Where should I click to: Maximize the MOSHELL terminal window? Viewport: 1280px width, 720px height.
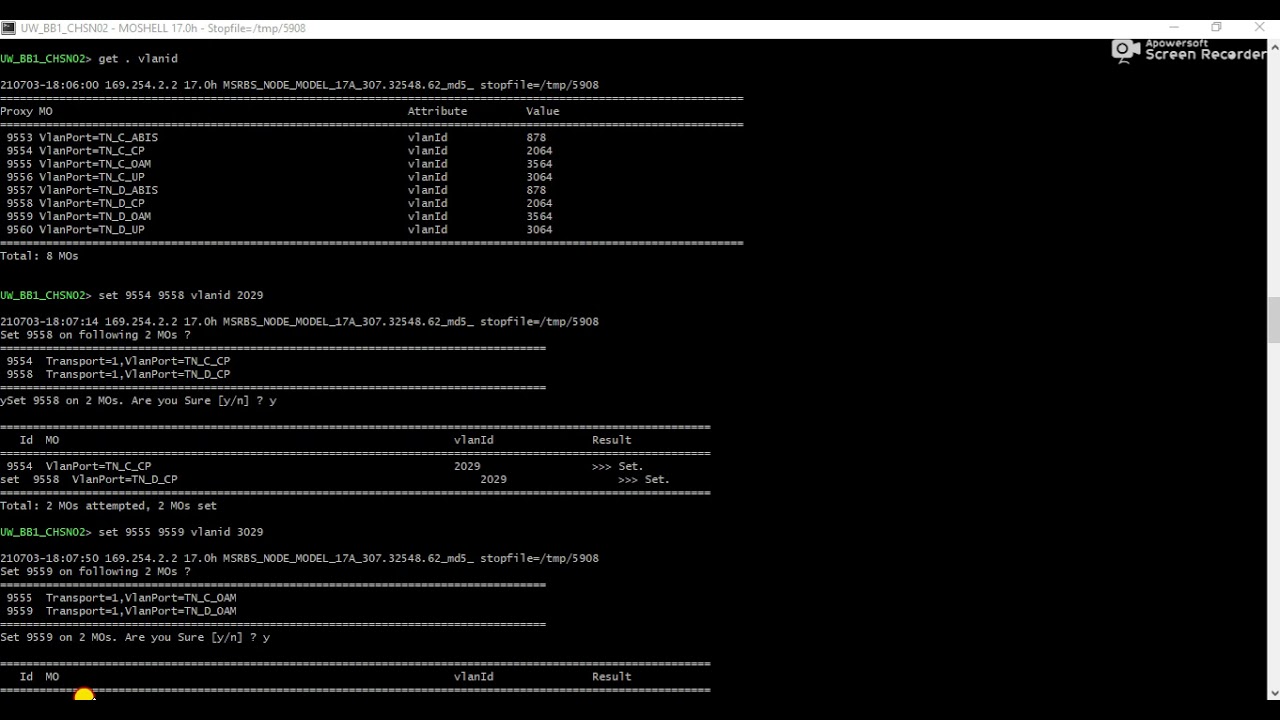pyautogui.click(x=1216, y=28)
